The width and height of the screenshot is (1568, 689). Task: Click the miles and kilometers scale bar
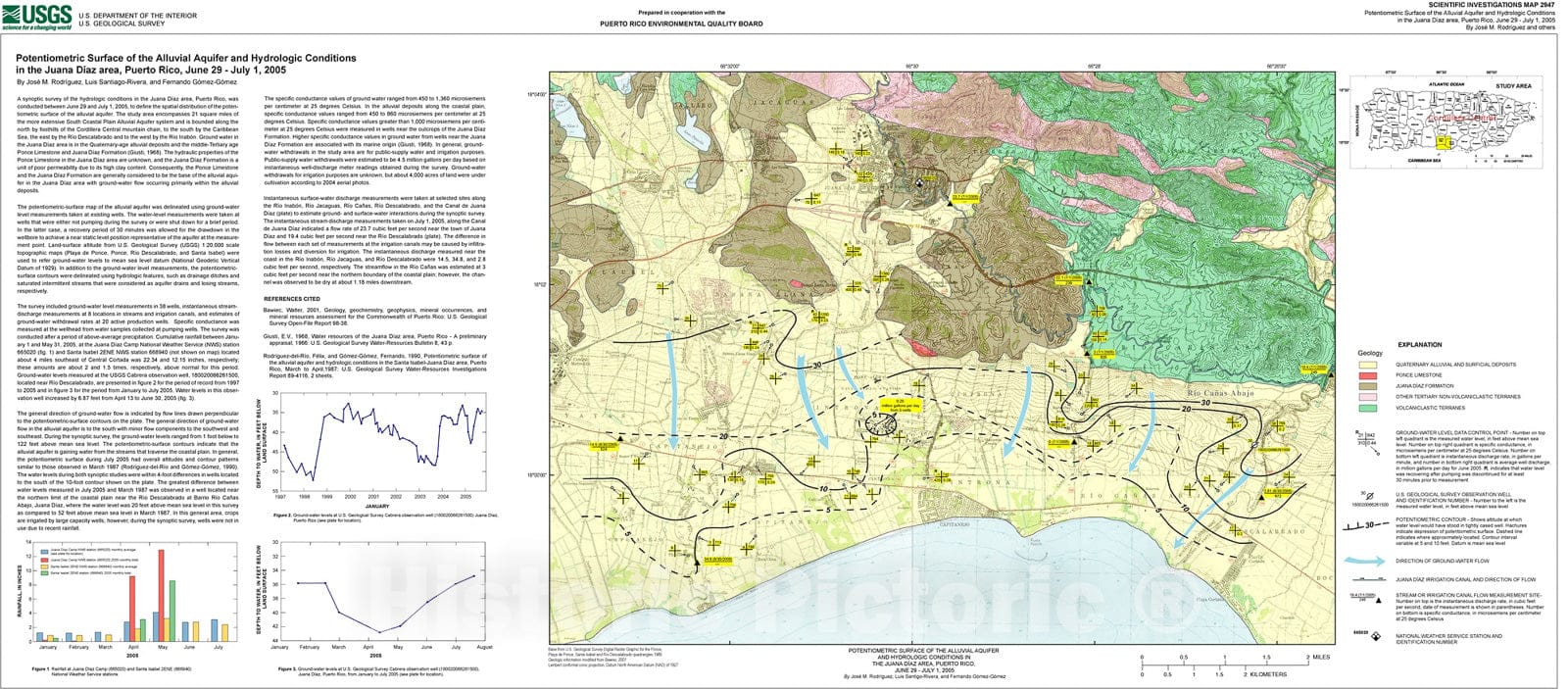tap(1223, 664)
